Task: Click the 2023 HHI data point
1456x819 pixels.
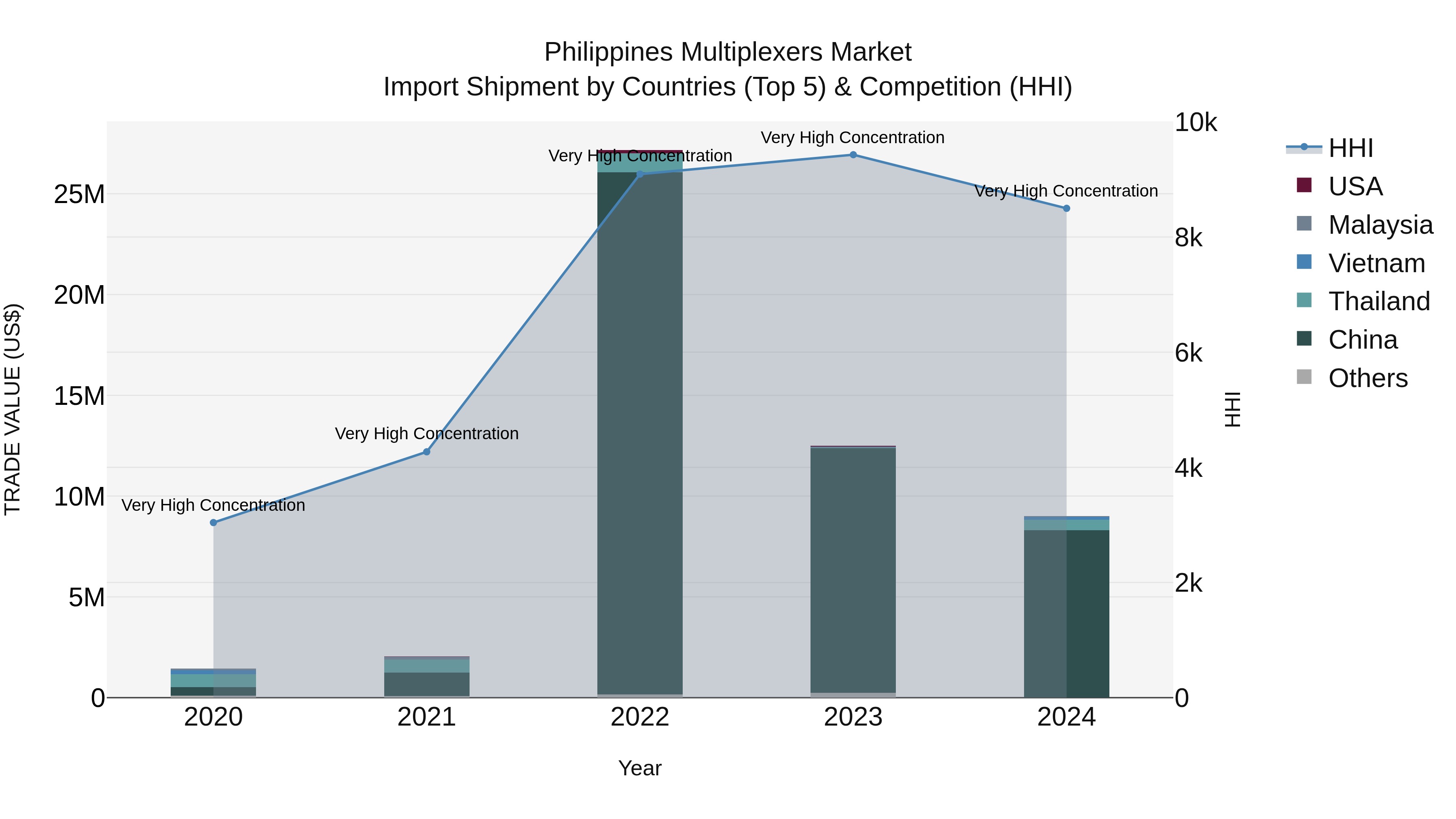Action: click(x=853, y=155)
